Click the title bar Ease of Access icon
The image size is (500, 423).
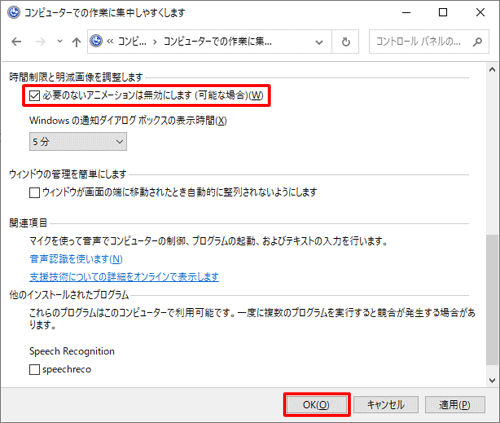pyautogui.click(x=14, y=13)
